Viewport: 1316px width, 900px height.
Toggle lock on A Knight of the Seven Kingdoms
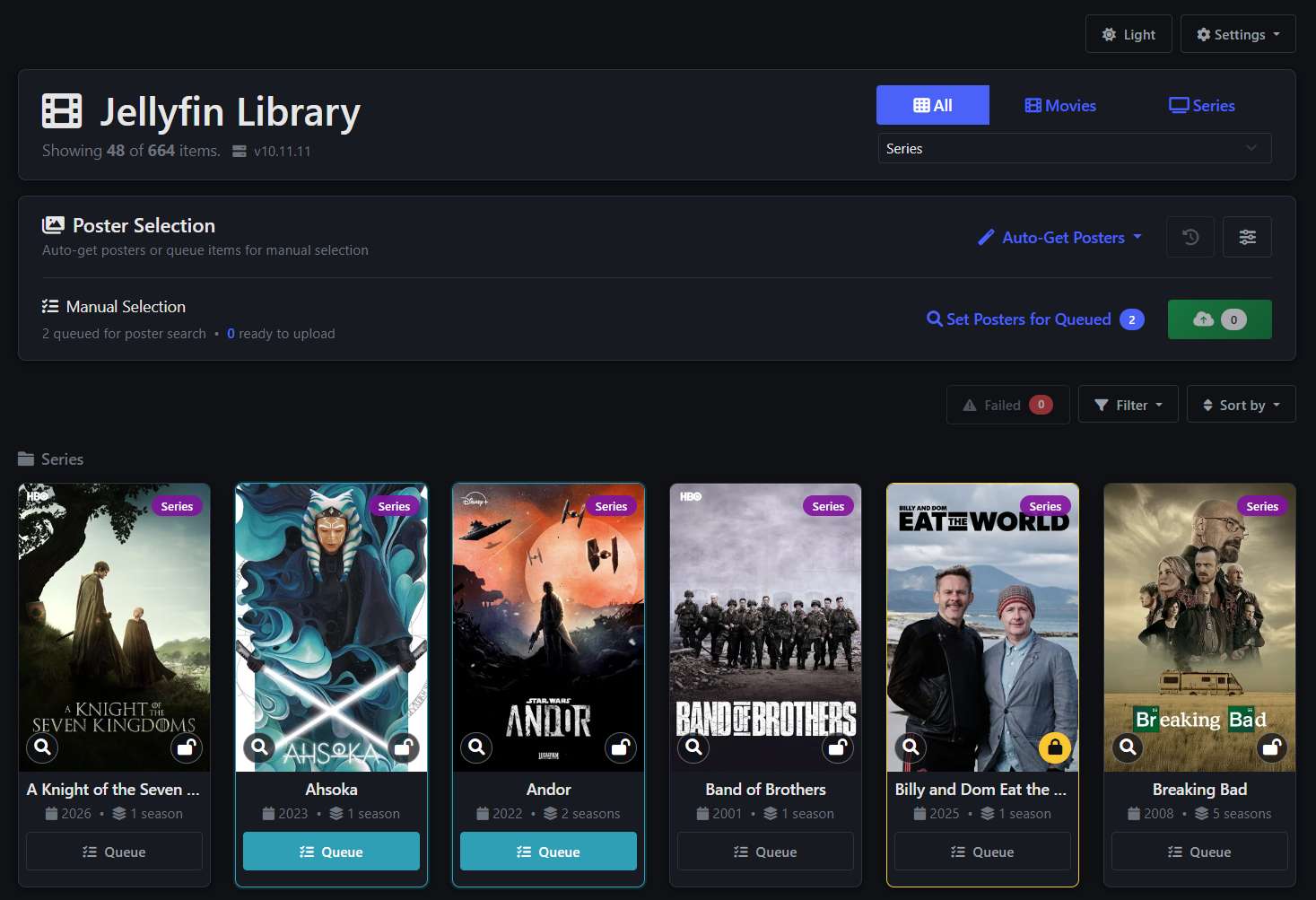click(x=187, y=747)
